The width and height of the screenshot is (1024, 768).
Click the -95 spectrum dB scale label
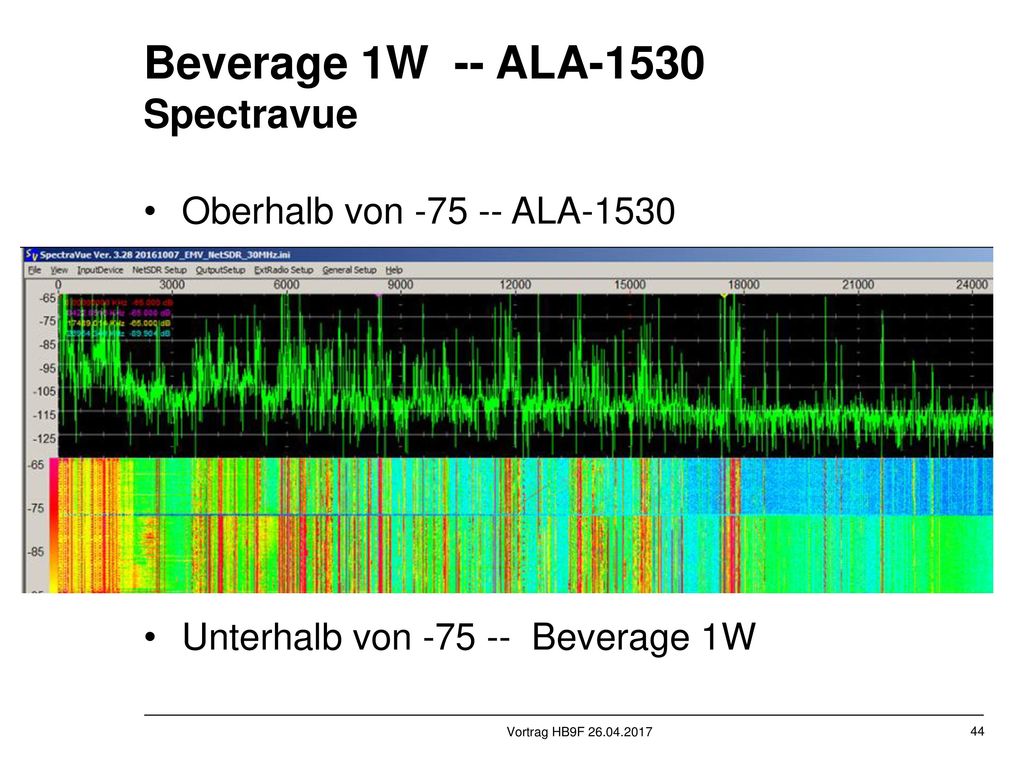click(x=48, y=368)
